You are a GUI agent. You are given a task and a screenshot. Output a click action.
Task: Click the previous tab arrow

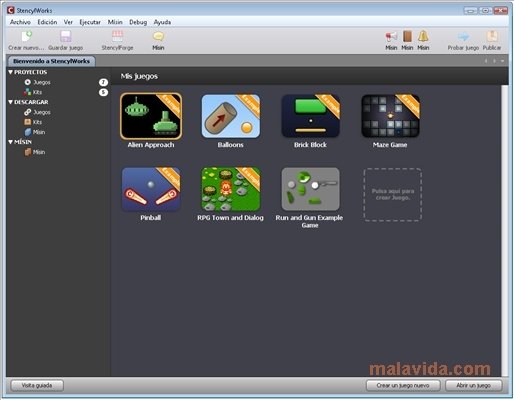pos(486,61)
